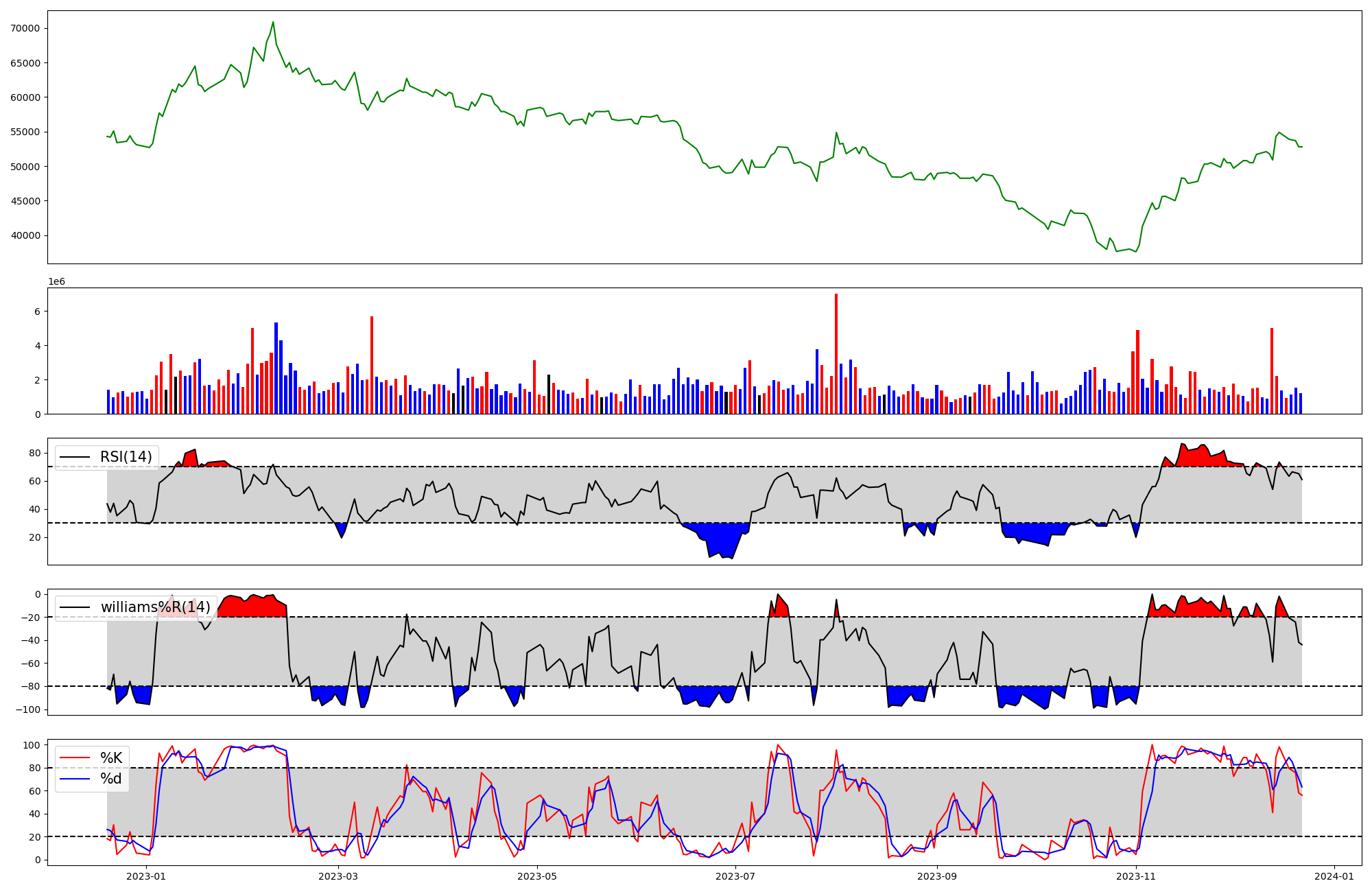Click the tallest red volume bar
The width and height of the screenshot is (1372, 892).
836,353
